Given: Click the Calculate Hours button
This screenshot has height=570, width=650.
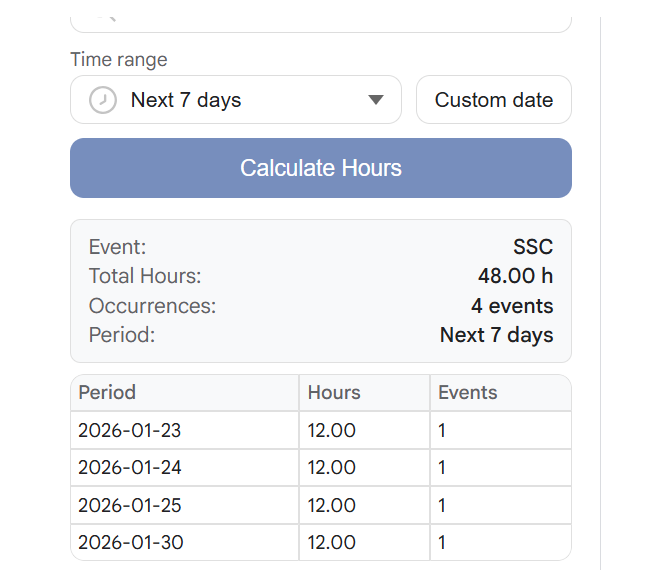Looking at the screenshot, I should 321,168.
